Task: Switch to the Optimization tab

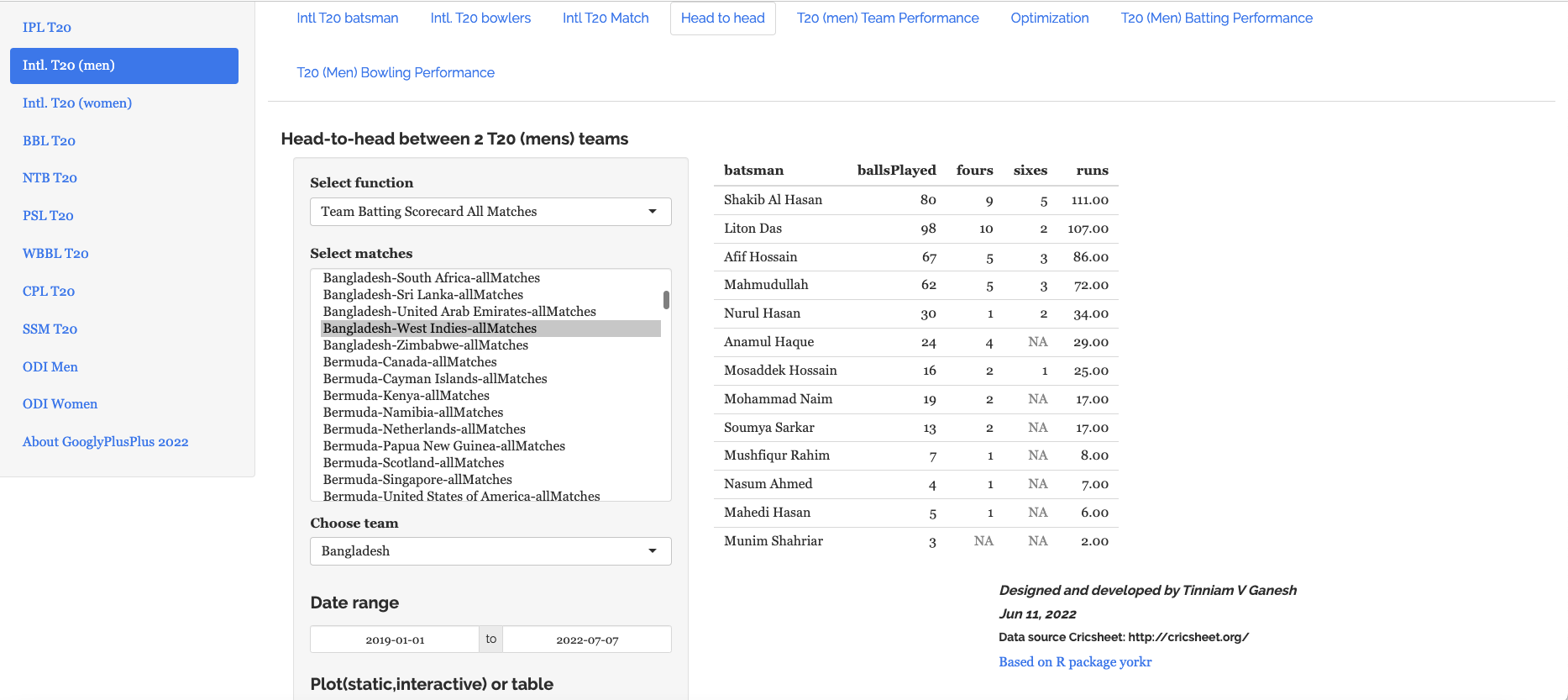Action: pyautogui.click(x=1049, y=18)
